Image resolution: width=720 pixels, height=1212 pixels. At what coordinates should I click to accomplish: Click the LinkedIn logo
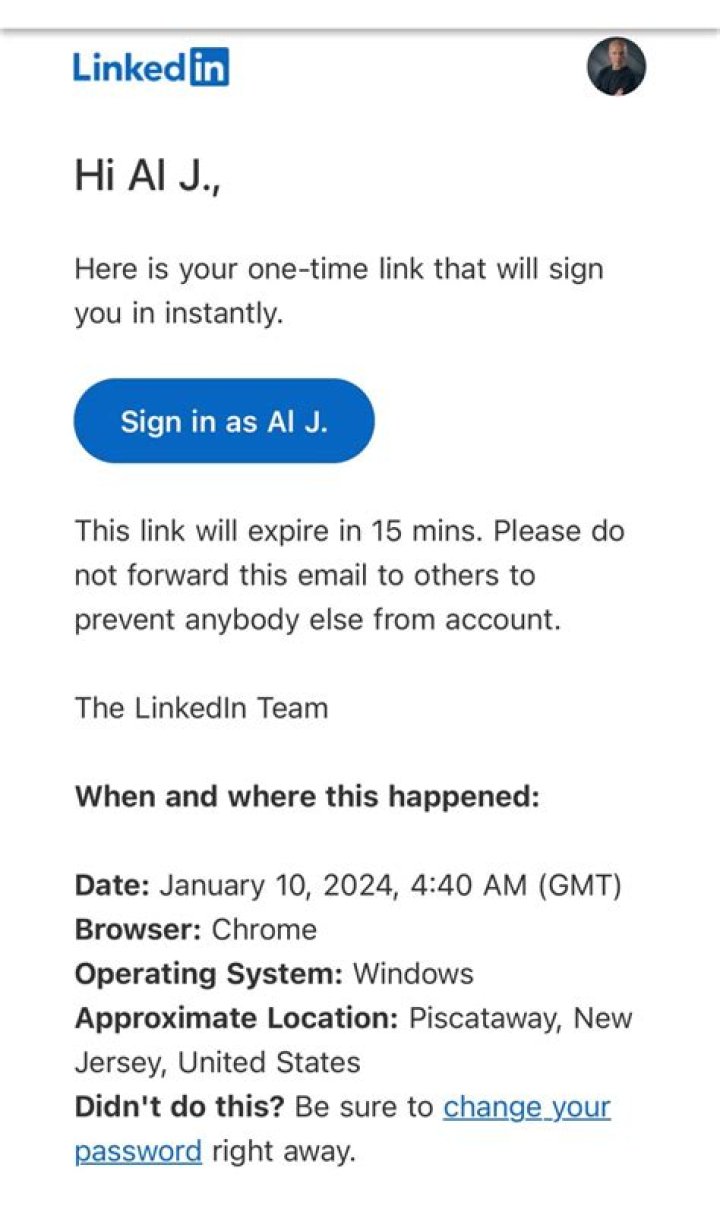[150, 68]
